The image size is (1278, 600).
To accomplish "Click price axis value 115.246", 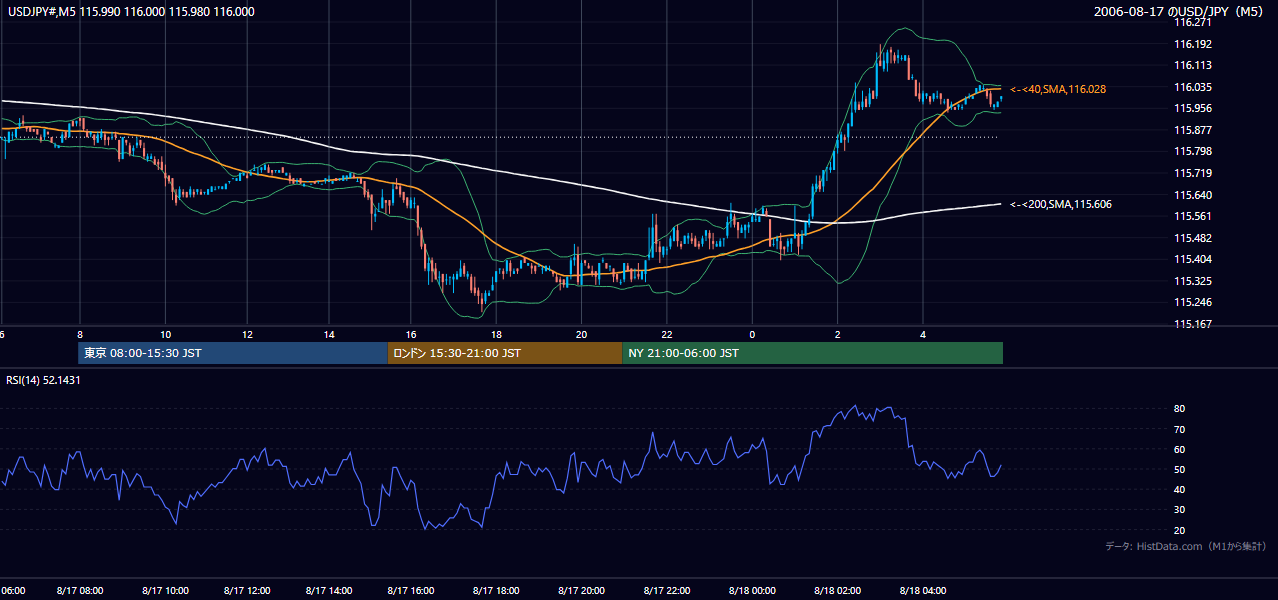I will coord(1193,302).
